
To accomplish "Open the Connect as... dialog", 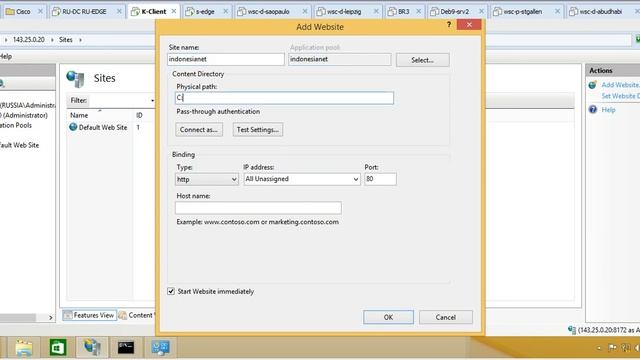I will 199,130.
